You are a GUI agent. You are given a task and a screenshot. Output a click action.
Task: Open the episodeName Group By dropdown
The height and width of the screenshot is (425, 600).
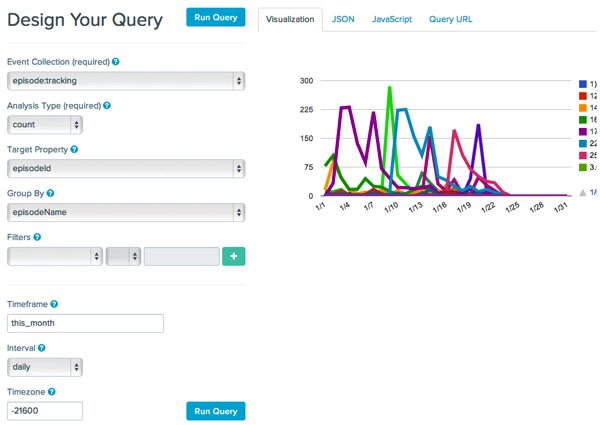pos(126,212)
